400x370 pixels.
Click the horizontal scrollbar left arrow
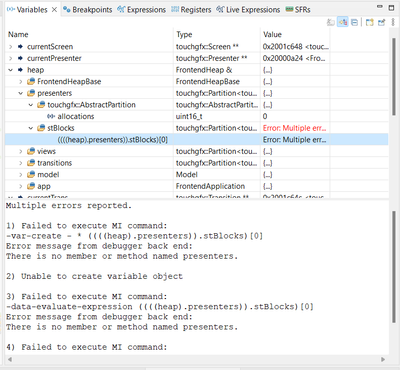pyautogui.click(x=9, y=359)
